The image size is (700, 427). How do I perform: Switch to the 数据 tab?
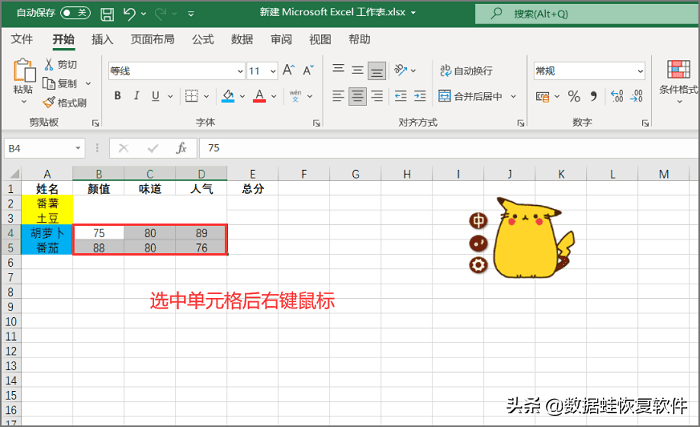(x=242, y=39)
